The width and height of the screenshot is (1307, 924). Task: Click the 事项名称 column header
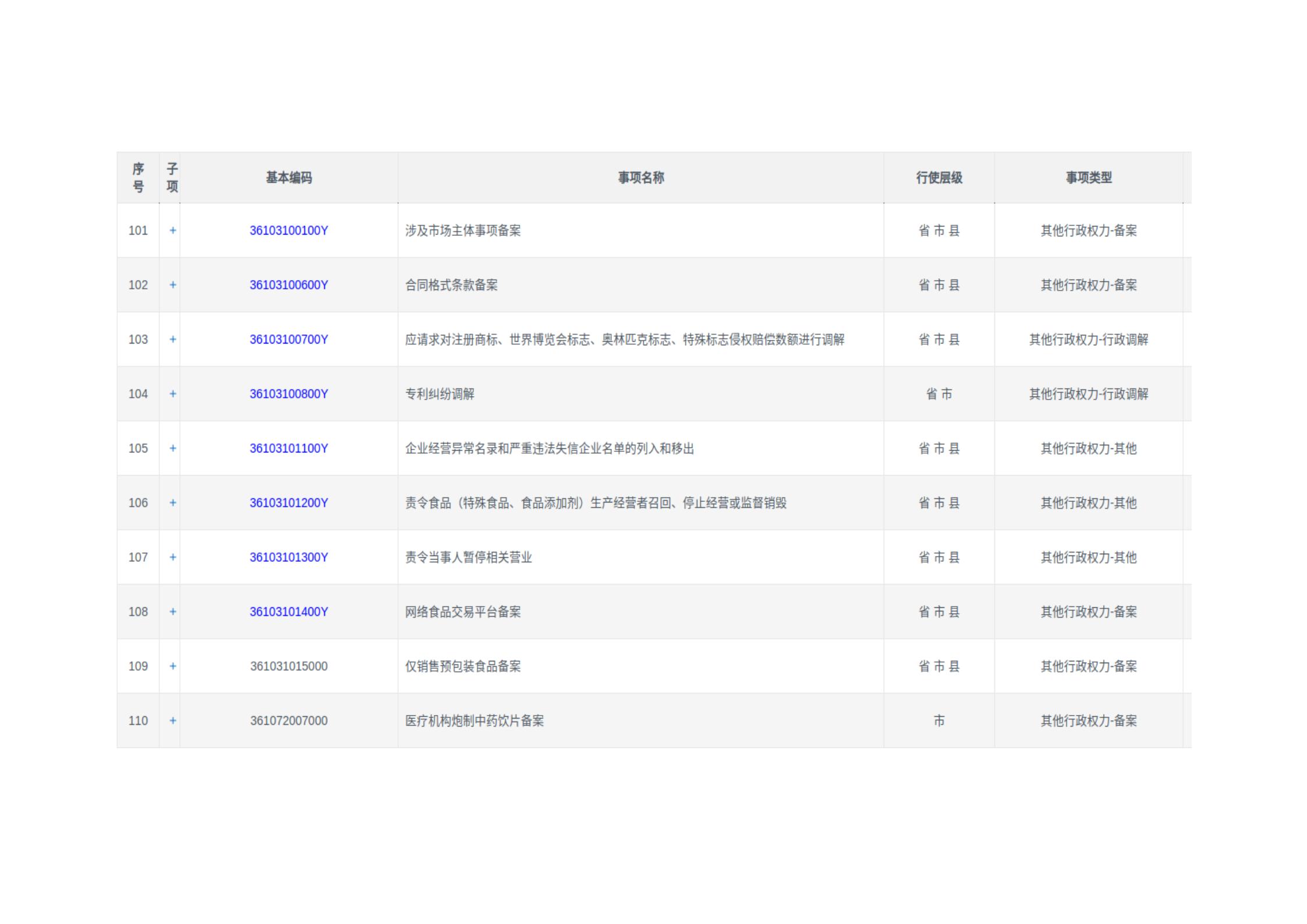(x=640, y=178)
